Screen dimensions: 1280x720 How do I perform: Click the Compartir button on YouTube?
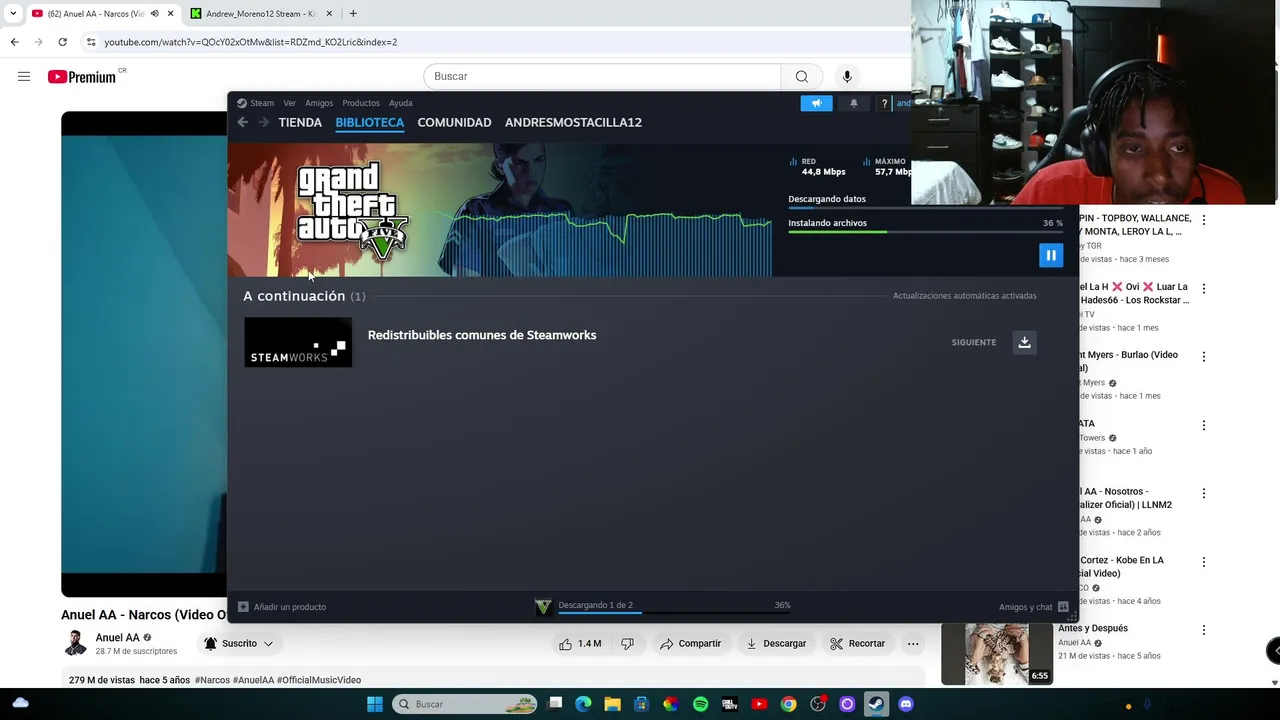[690, 643]
